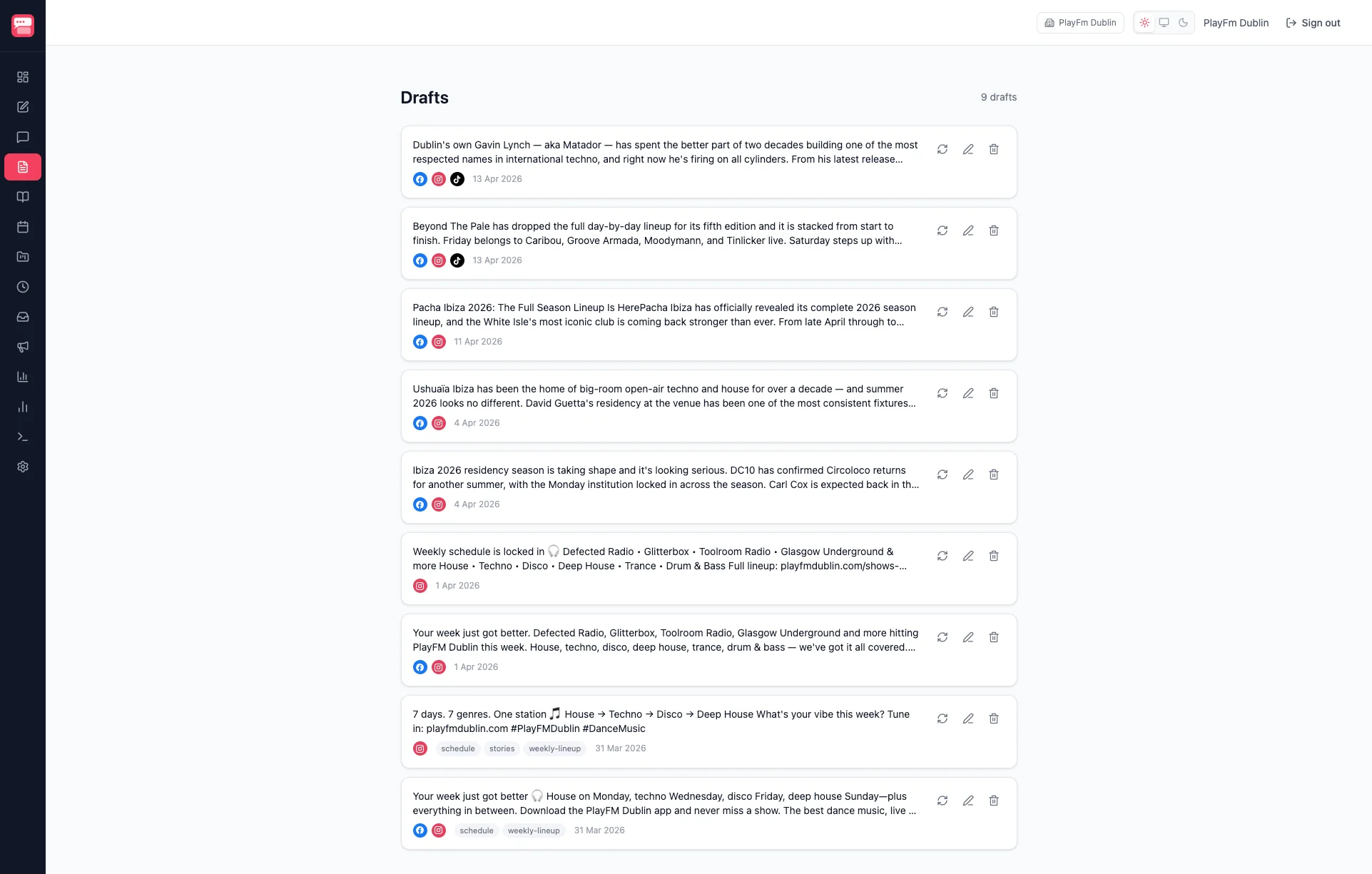This screenshot has width=1372, height=874.
Task: Open the calendar in the sidebar
Action: [x=23, y=227]
